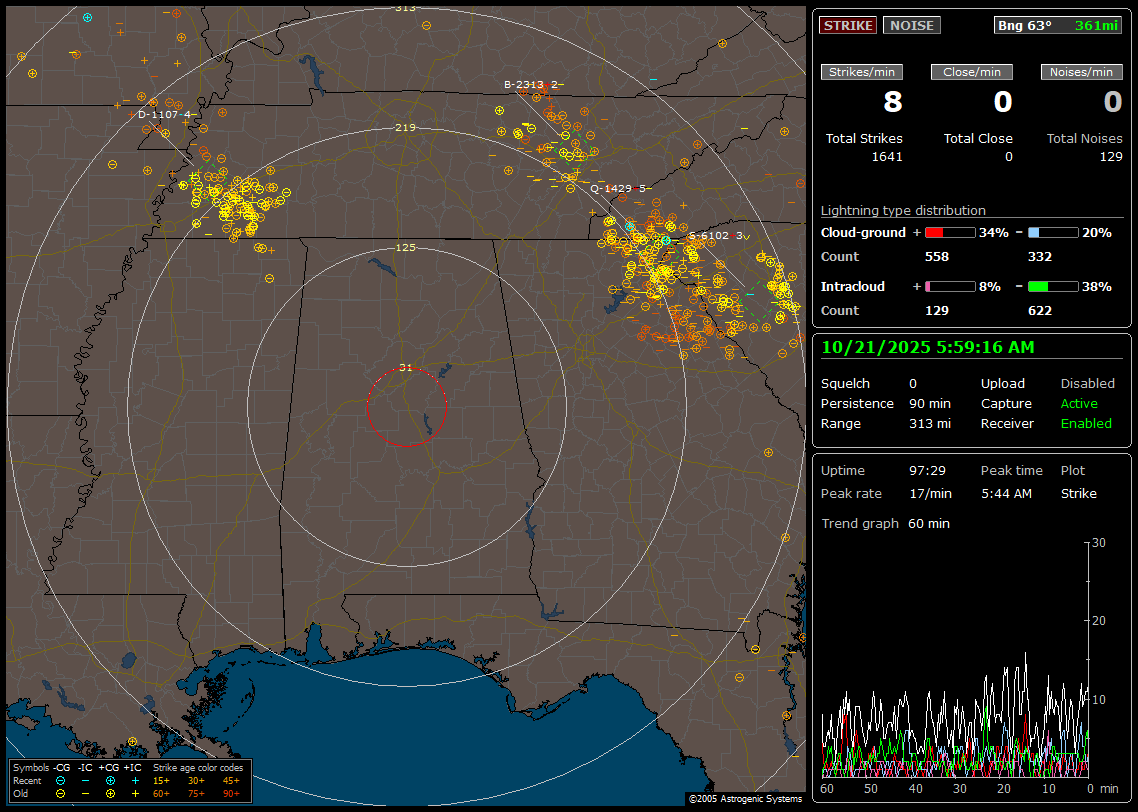Screen dimensions: 1138x812
Task: Toggle the red STRIKE indicator
Action: click(848, 25)
